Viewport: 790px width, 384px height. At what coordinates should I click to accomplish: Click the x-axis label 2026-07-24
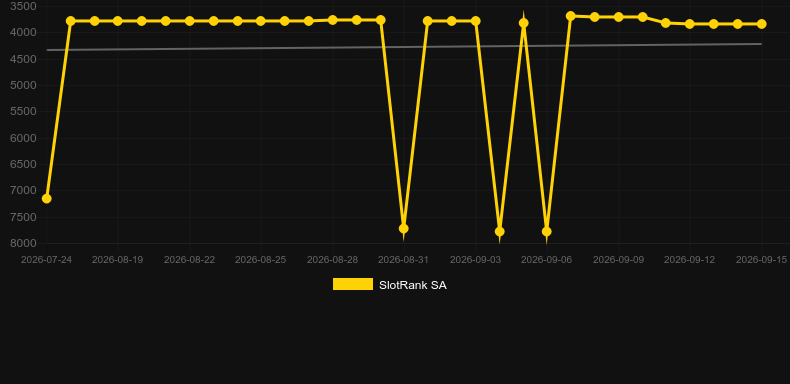click(x=46, y=260)
